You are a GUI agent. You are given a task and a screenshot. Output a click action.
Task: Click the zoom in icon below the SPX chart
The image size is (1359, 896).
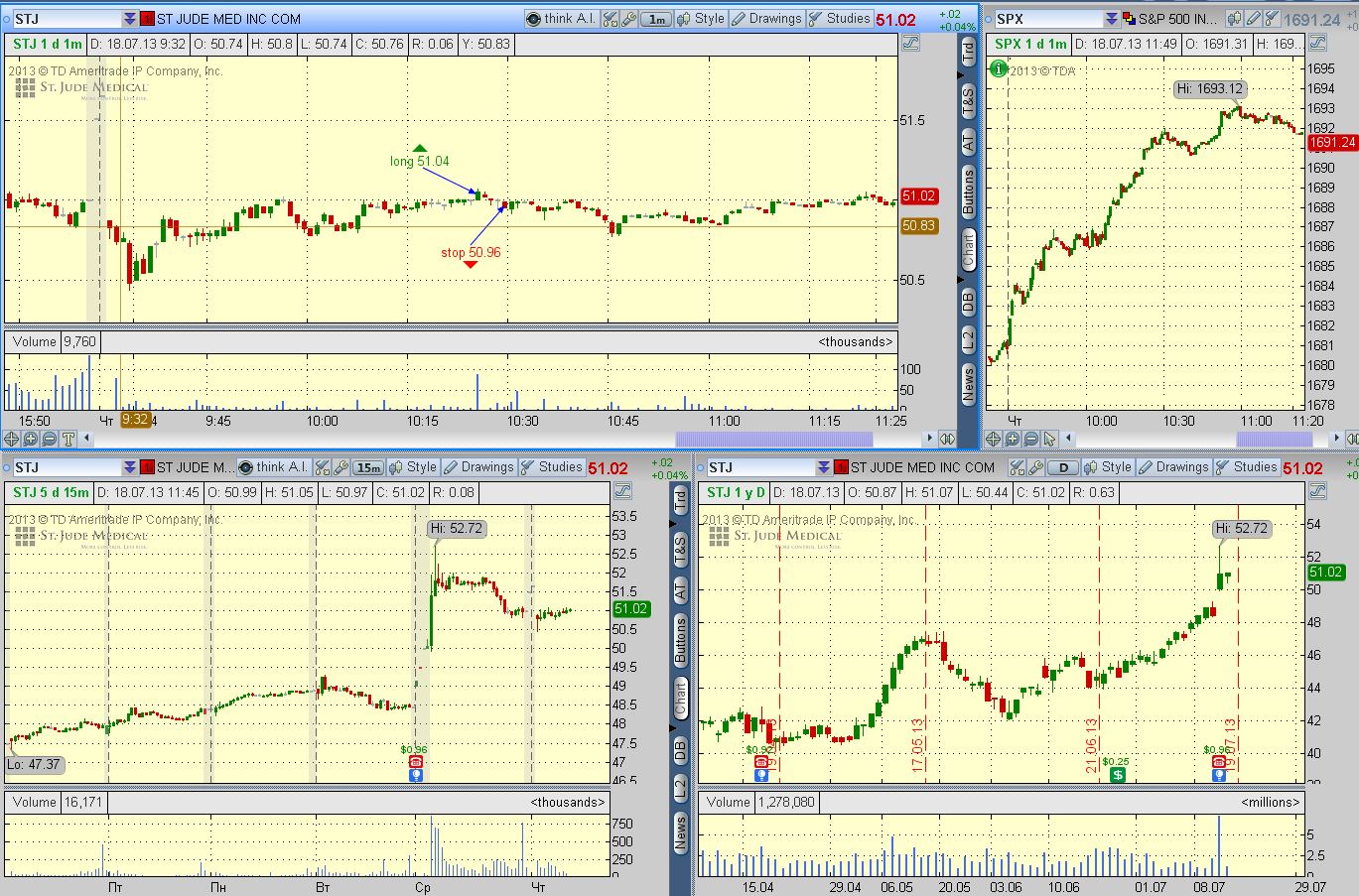coord(1013,439)
